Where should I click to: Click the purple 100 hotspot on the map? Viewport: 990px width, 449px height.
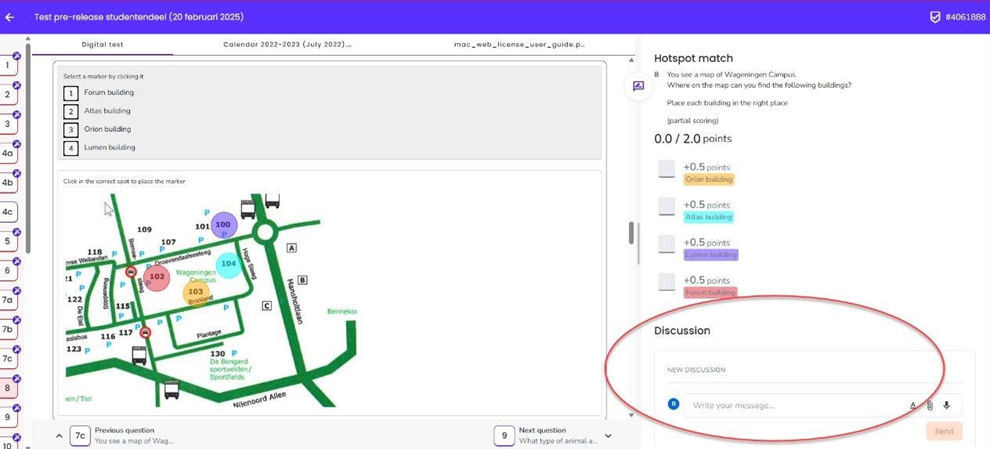pos(223,225)
